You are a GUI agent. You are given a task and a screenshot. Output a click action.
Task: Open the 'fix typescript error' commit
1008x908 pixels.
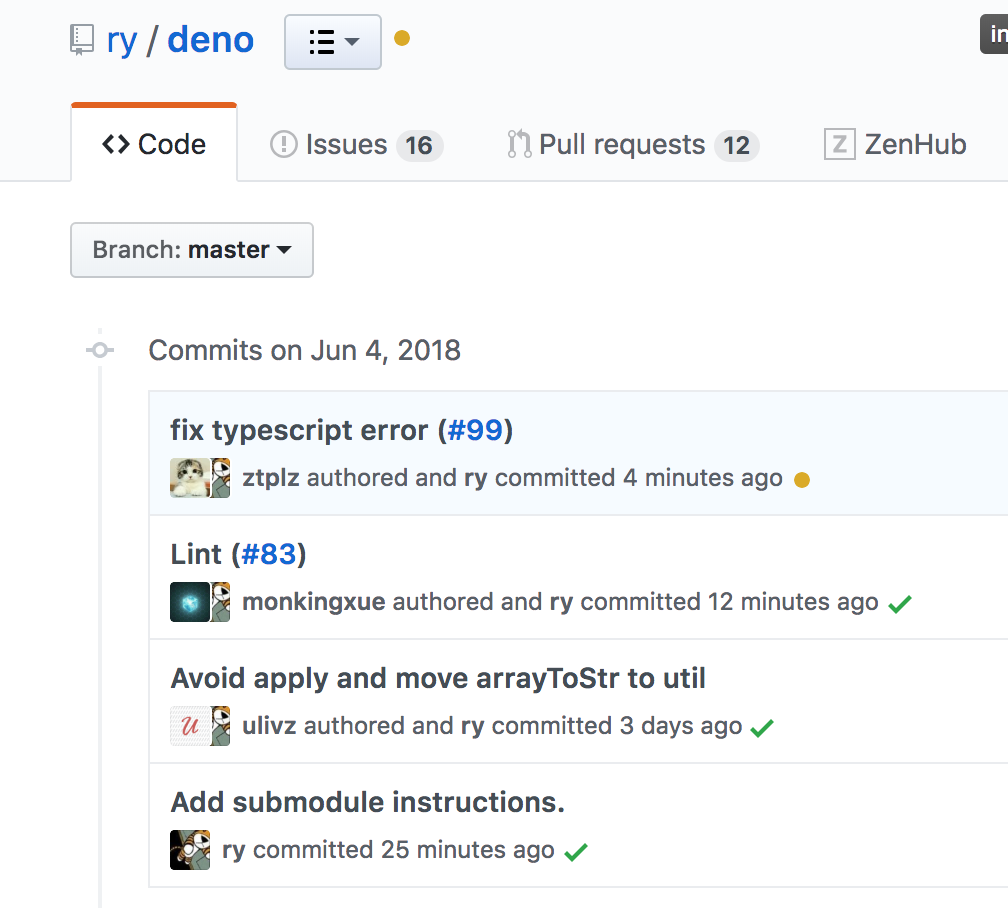point(299,430)
